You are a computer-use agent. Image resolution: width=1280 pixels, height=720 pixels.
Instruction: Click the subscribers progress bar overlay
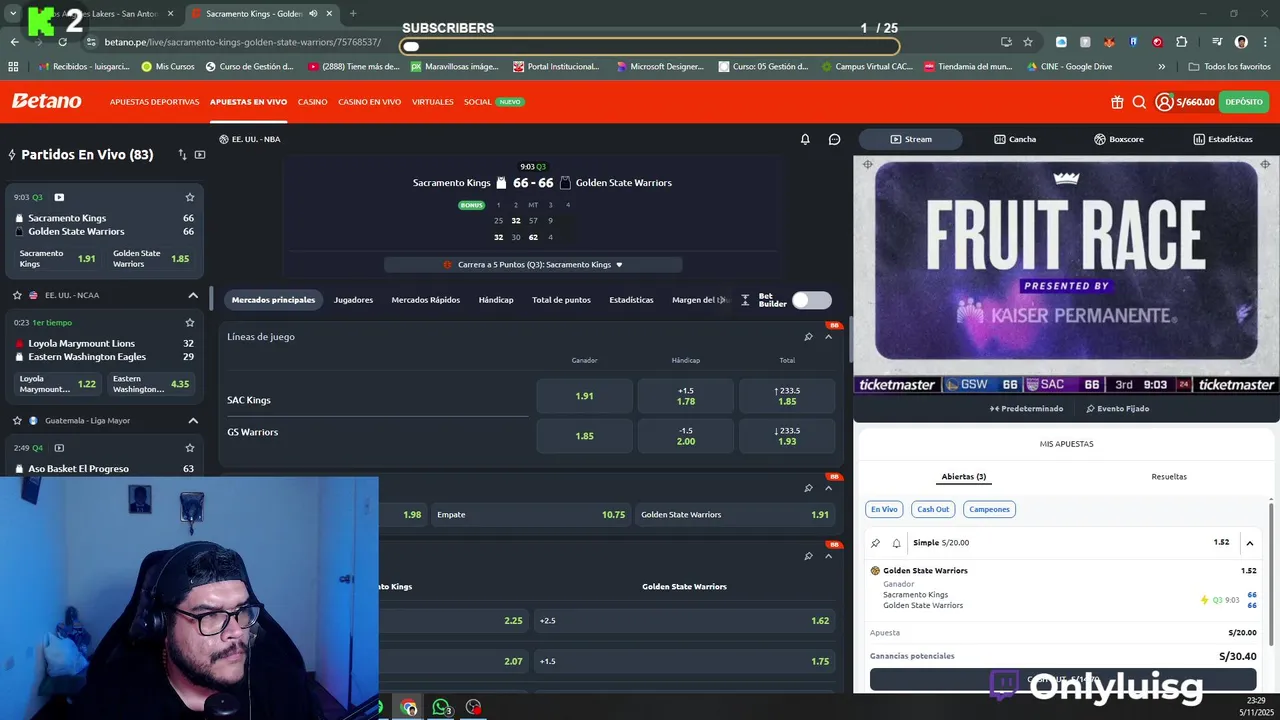click(x=649, y=46)
